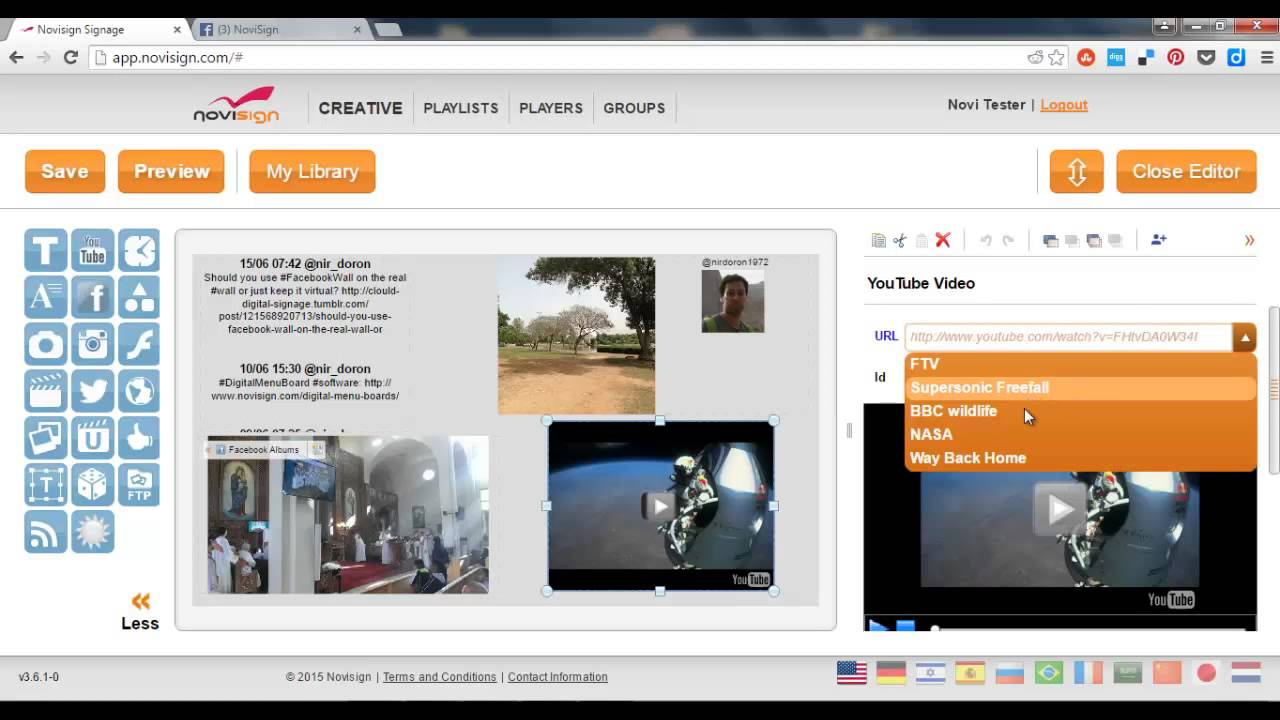This screenshot has height=720, width=1280.
Task: Select Supersonic Freefall preset
Action: (x=1080, y=388)
